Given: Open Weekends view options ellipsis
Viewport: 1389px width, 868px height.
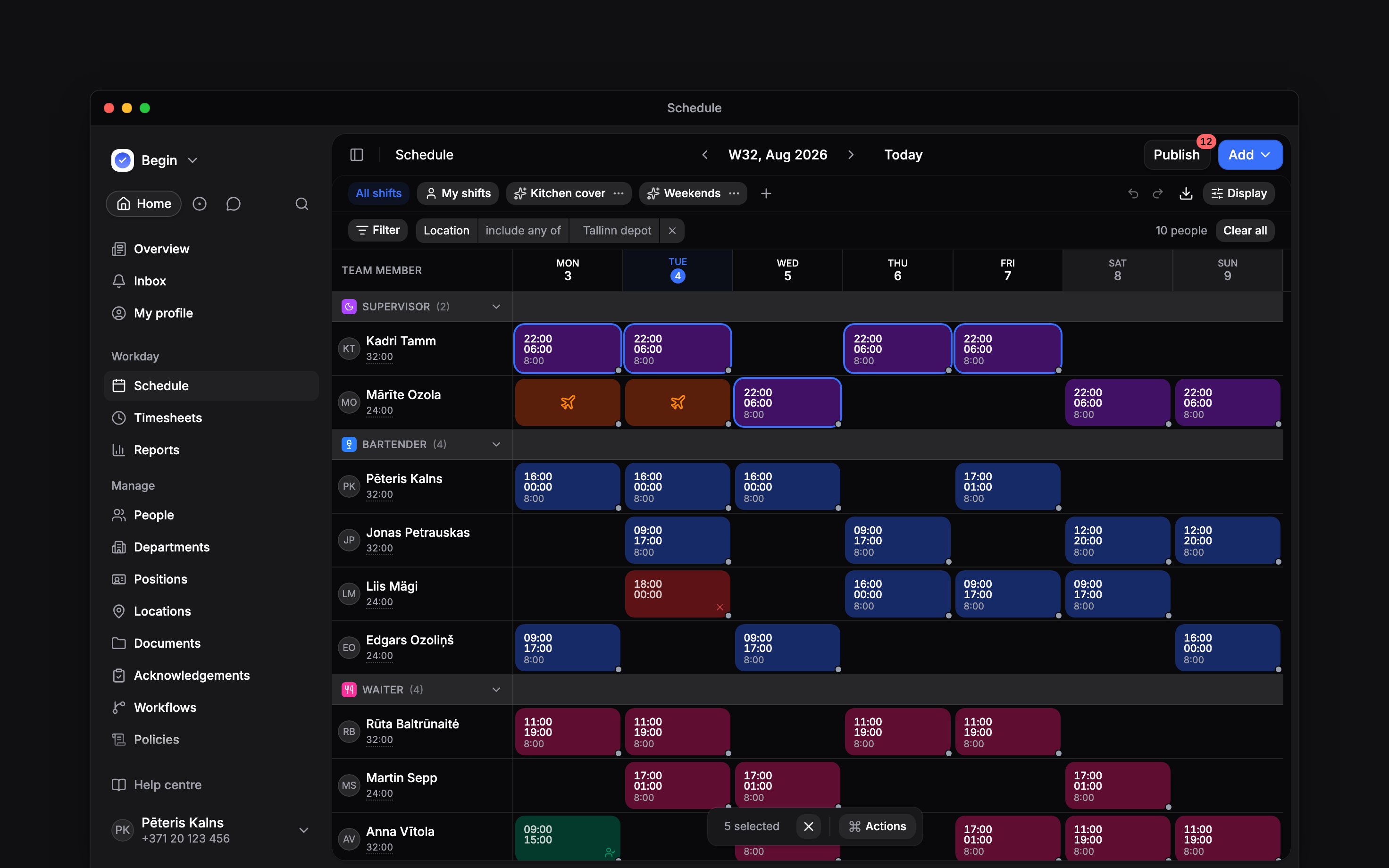Looking at the screenshot, I should coord(734,193).
